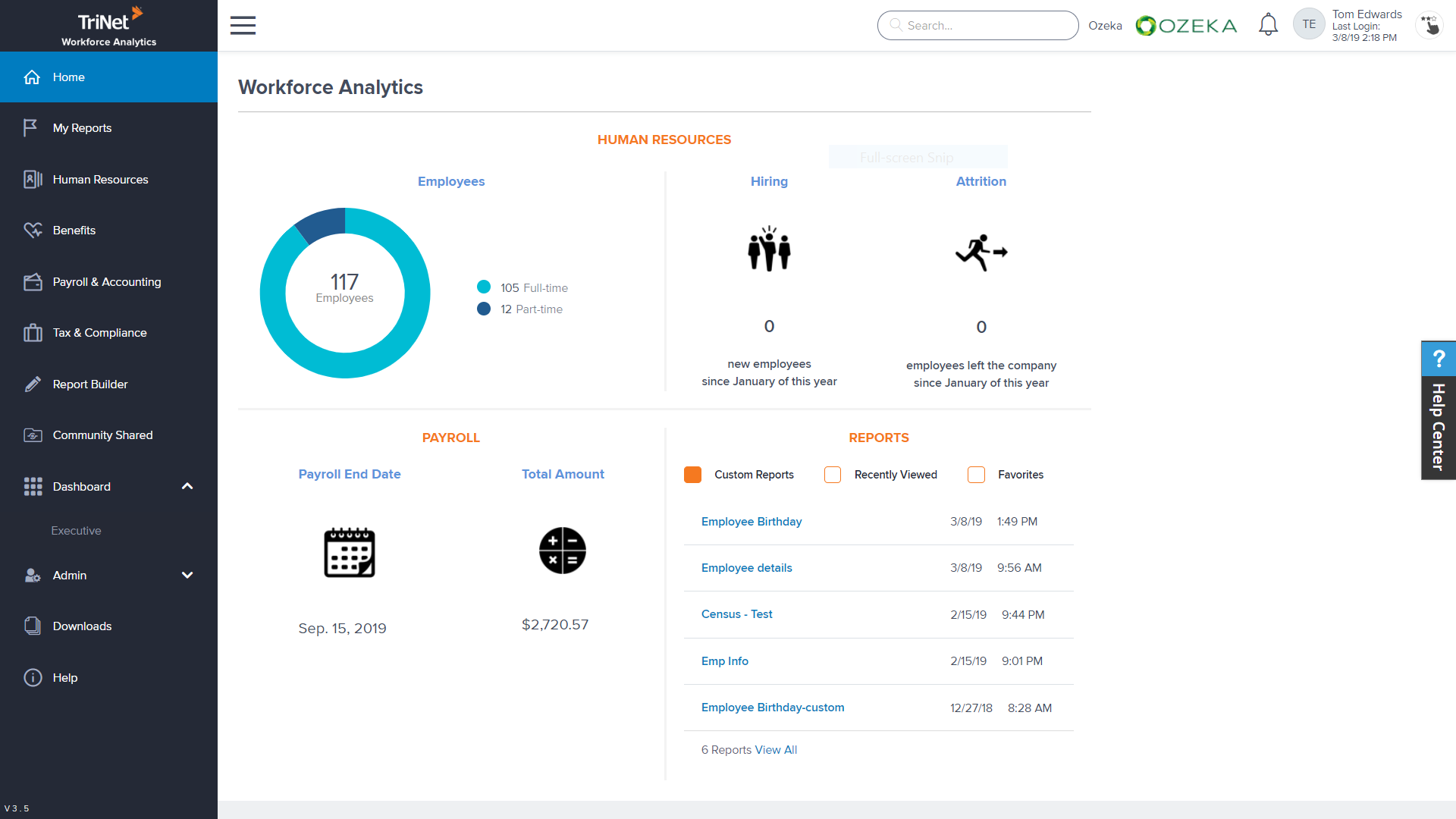Click the View All reports link
The image size is (1456, 819).
pyautogui.click(x=776, y=750)
